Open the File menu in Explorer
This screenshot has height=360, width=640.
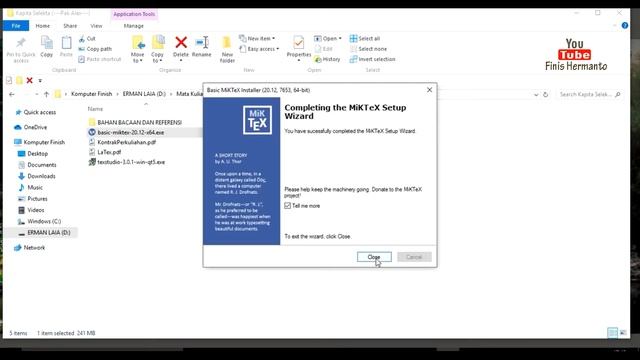tap(16, 26)
